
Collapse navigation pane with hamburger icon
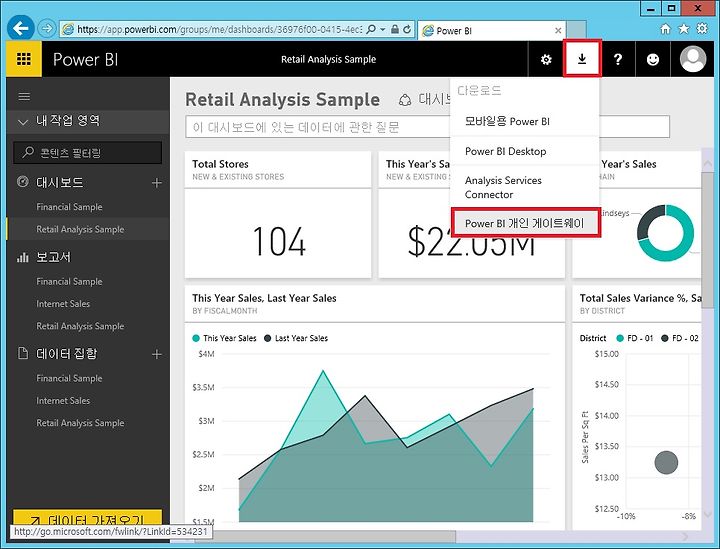point(24,96)
